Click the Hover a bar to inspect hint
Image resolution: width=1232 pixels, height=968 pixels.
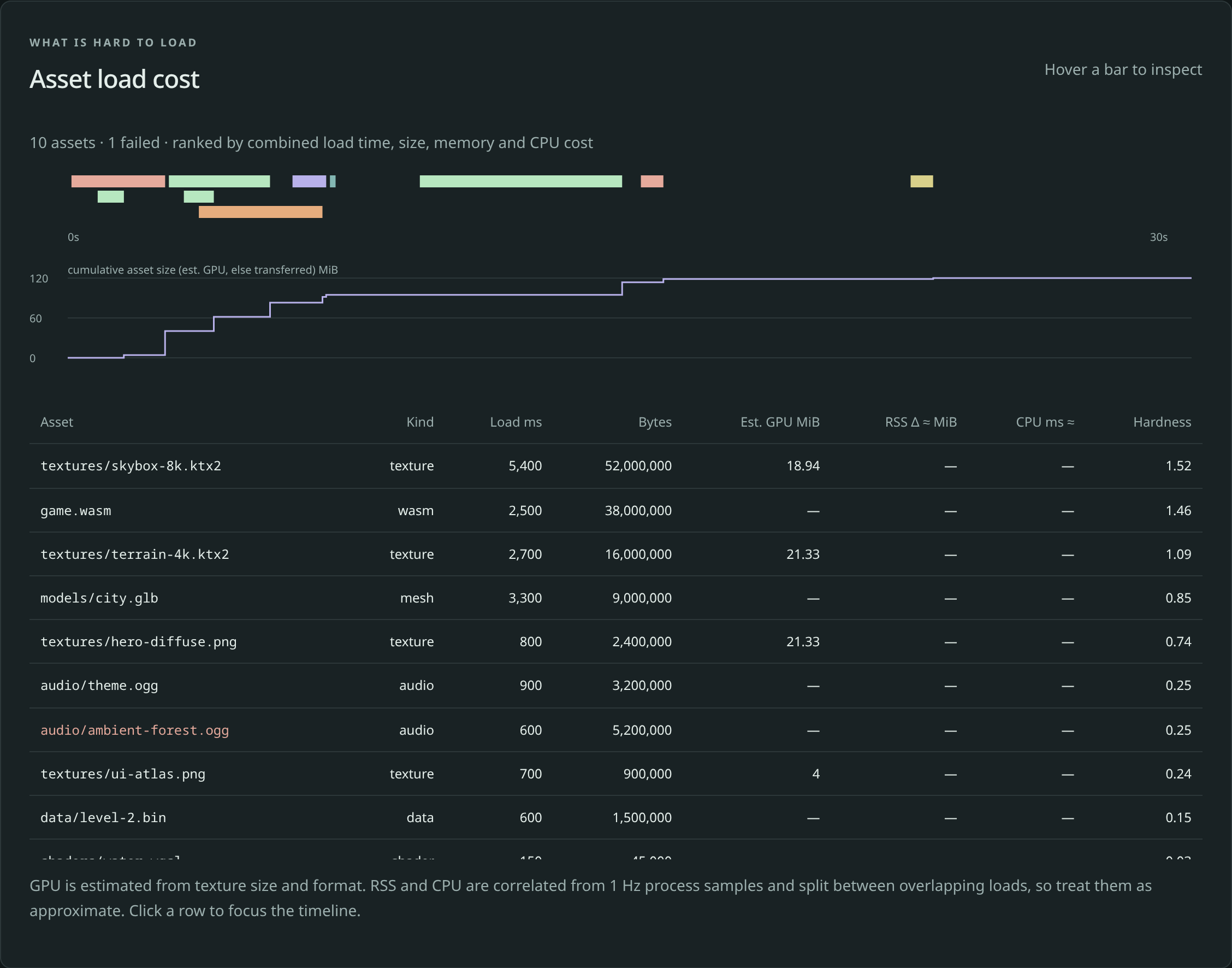1123,70
